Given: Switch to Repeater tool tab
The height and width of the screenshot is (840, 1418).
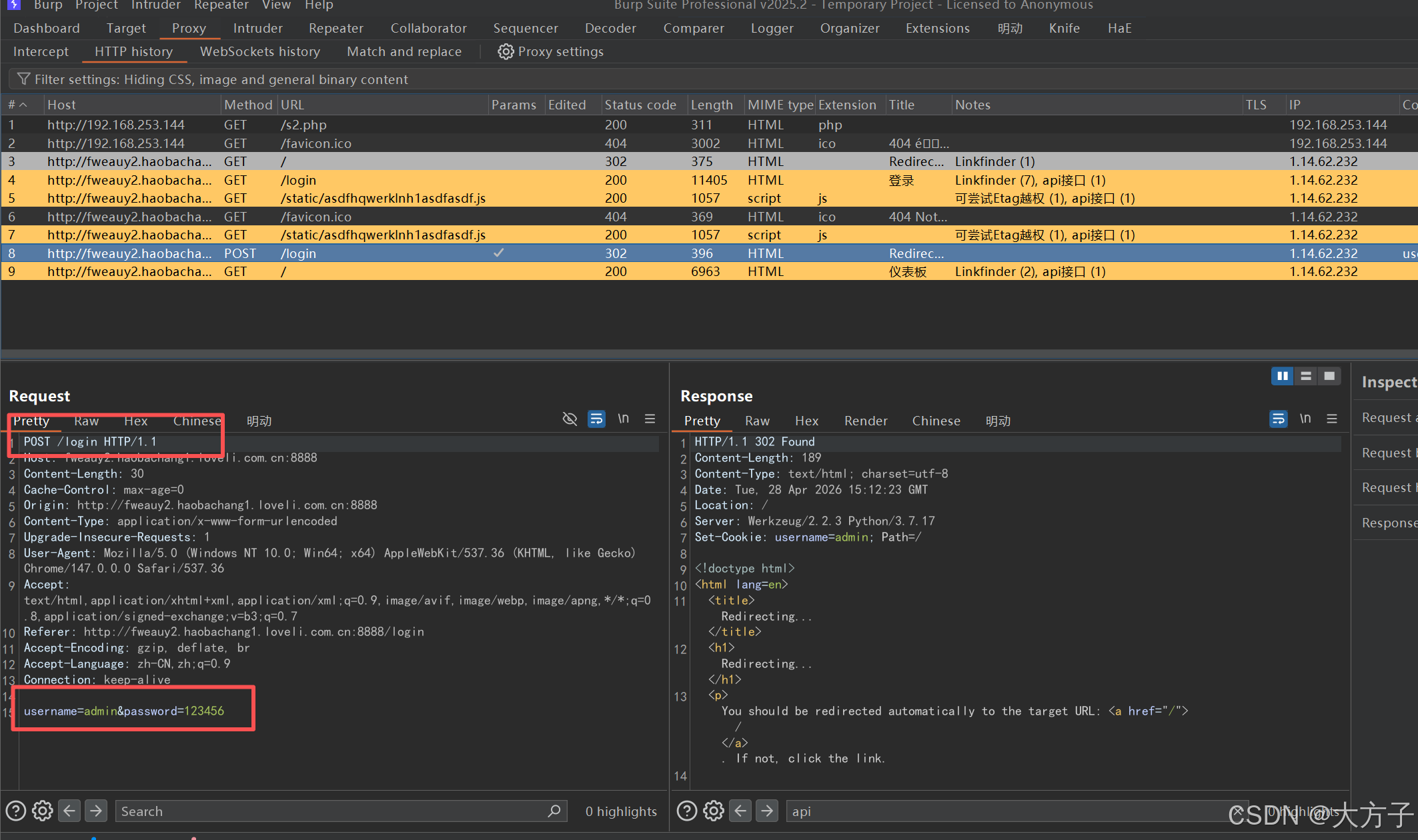Looking at the screenshot, I should click(335, 28).
